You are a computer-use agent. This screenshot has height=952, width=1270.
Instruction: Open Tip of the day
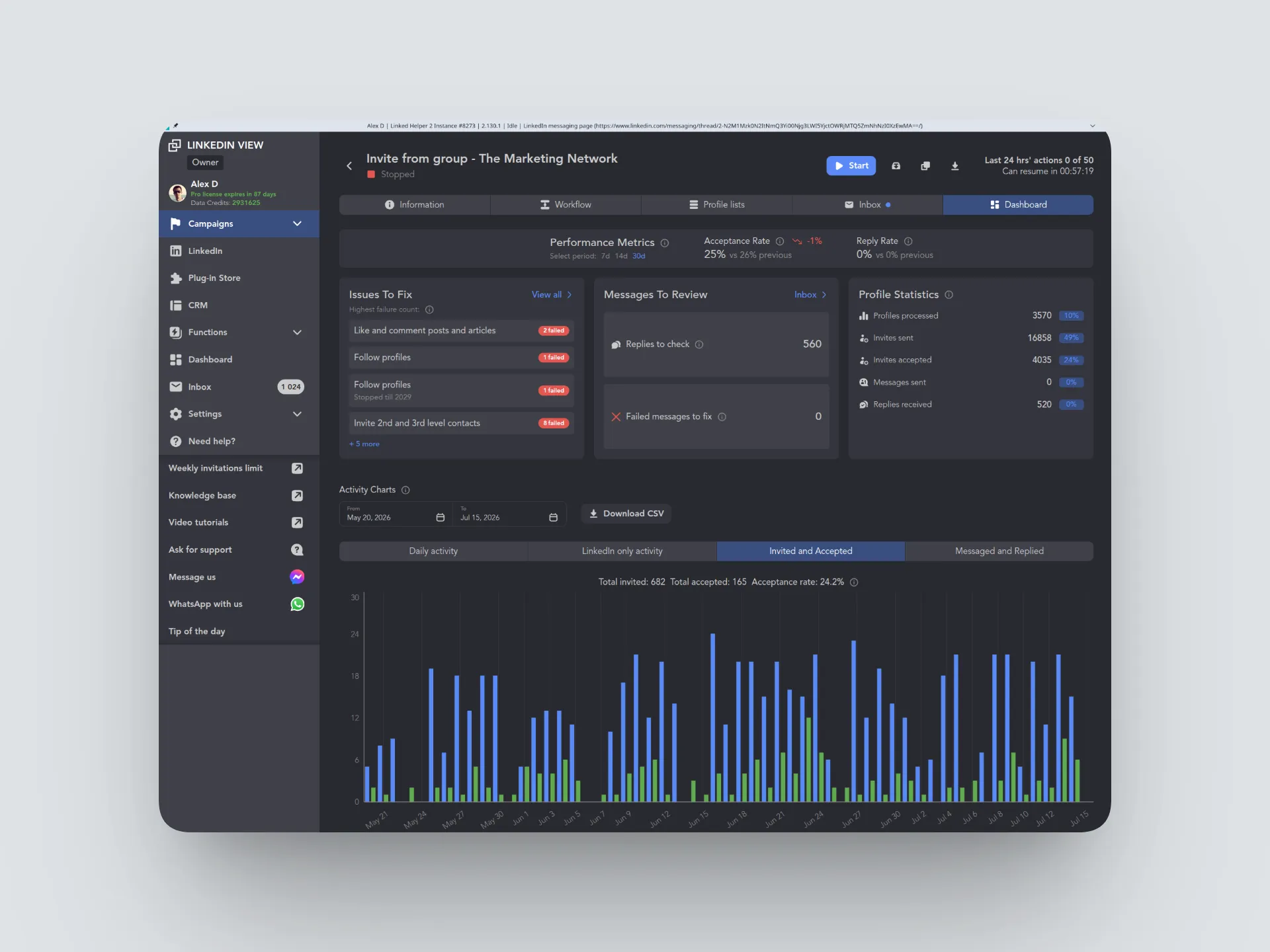point(196,631)
